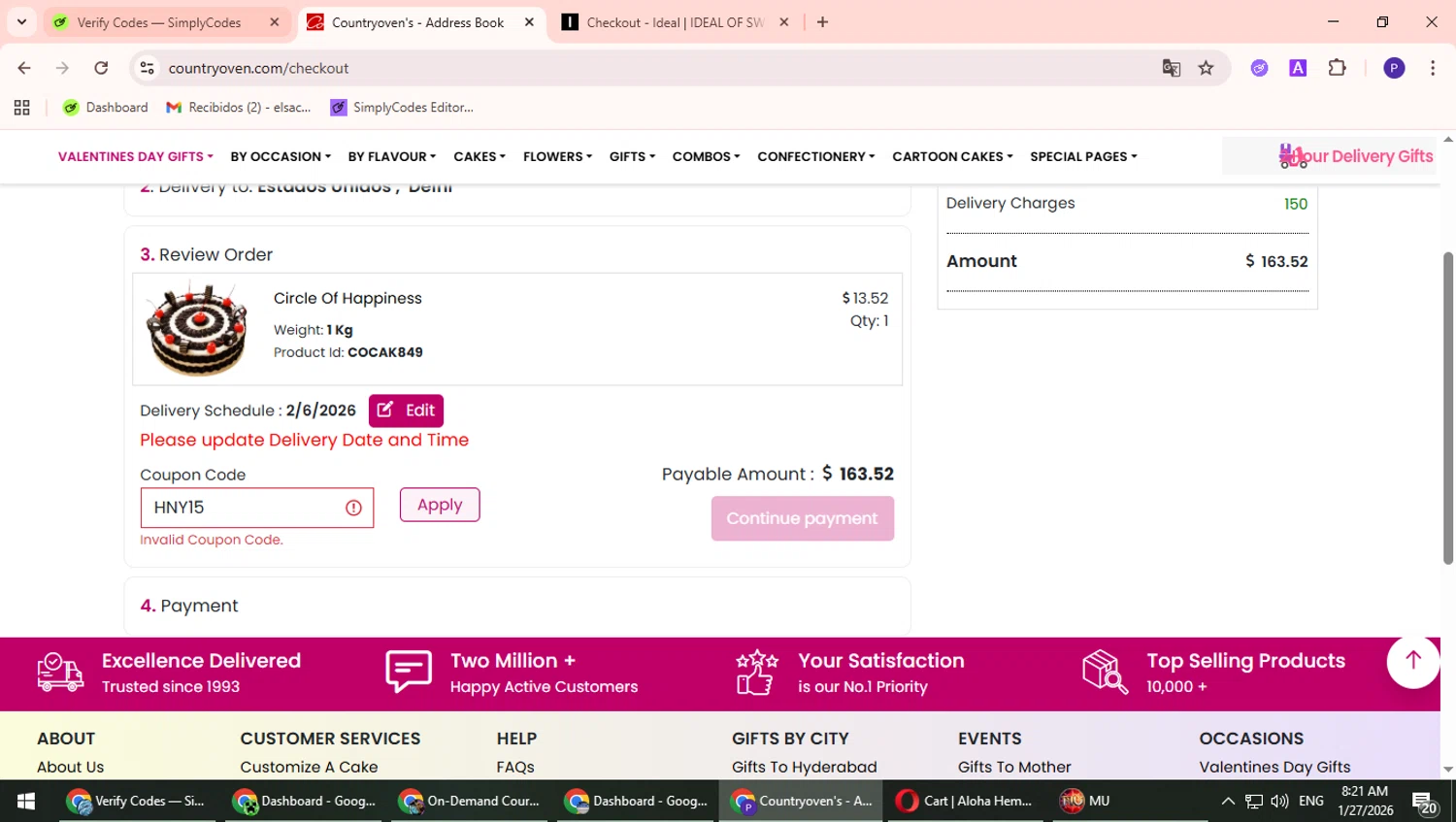Viewport: 1456px width, 822px height.
Task: Close the Countryoven's Address Book tab
Action: pos(529,22)
